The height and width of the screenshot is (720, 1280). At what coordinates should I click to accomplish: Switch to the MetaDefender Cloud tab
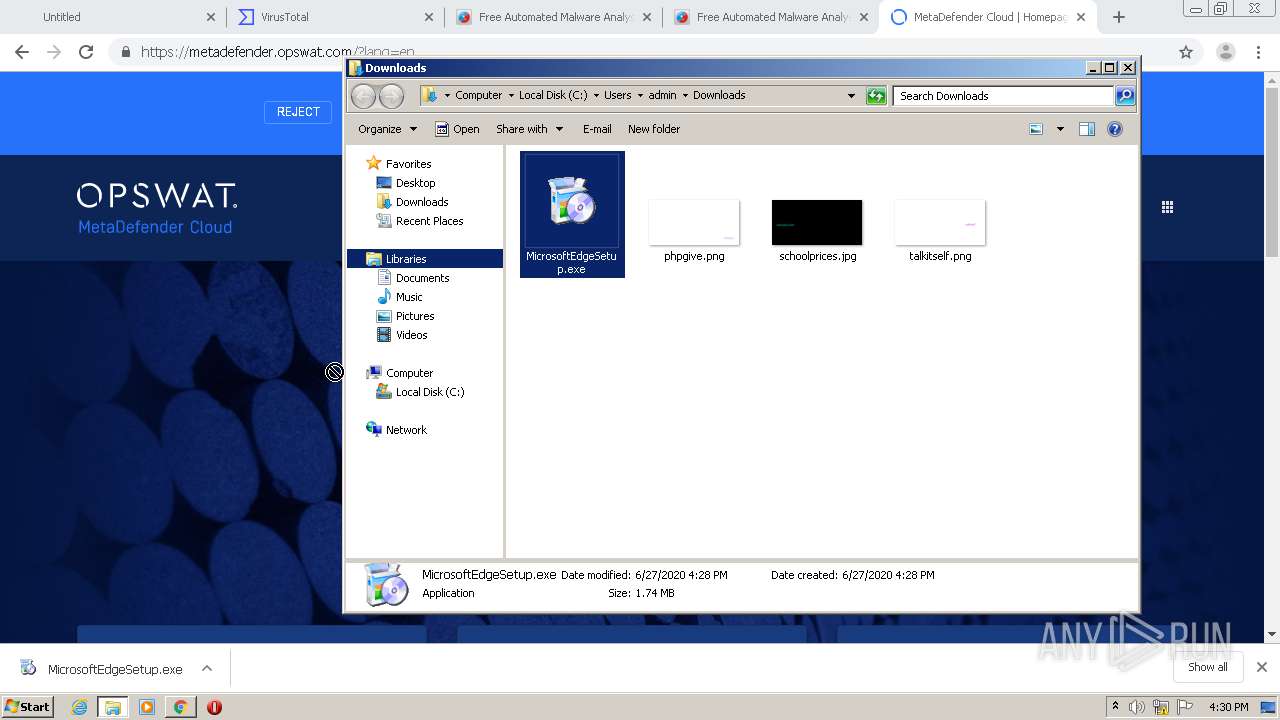pyautogui.click(x=988, y=17)
